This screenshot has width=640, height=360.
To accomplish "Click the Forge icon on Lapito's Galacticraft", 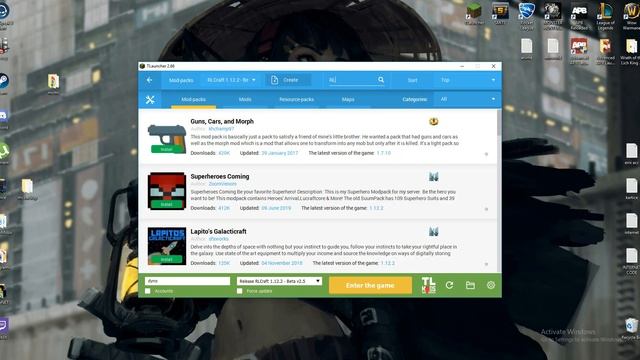I will (x=433, y=231).
